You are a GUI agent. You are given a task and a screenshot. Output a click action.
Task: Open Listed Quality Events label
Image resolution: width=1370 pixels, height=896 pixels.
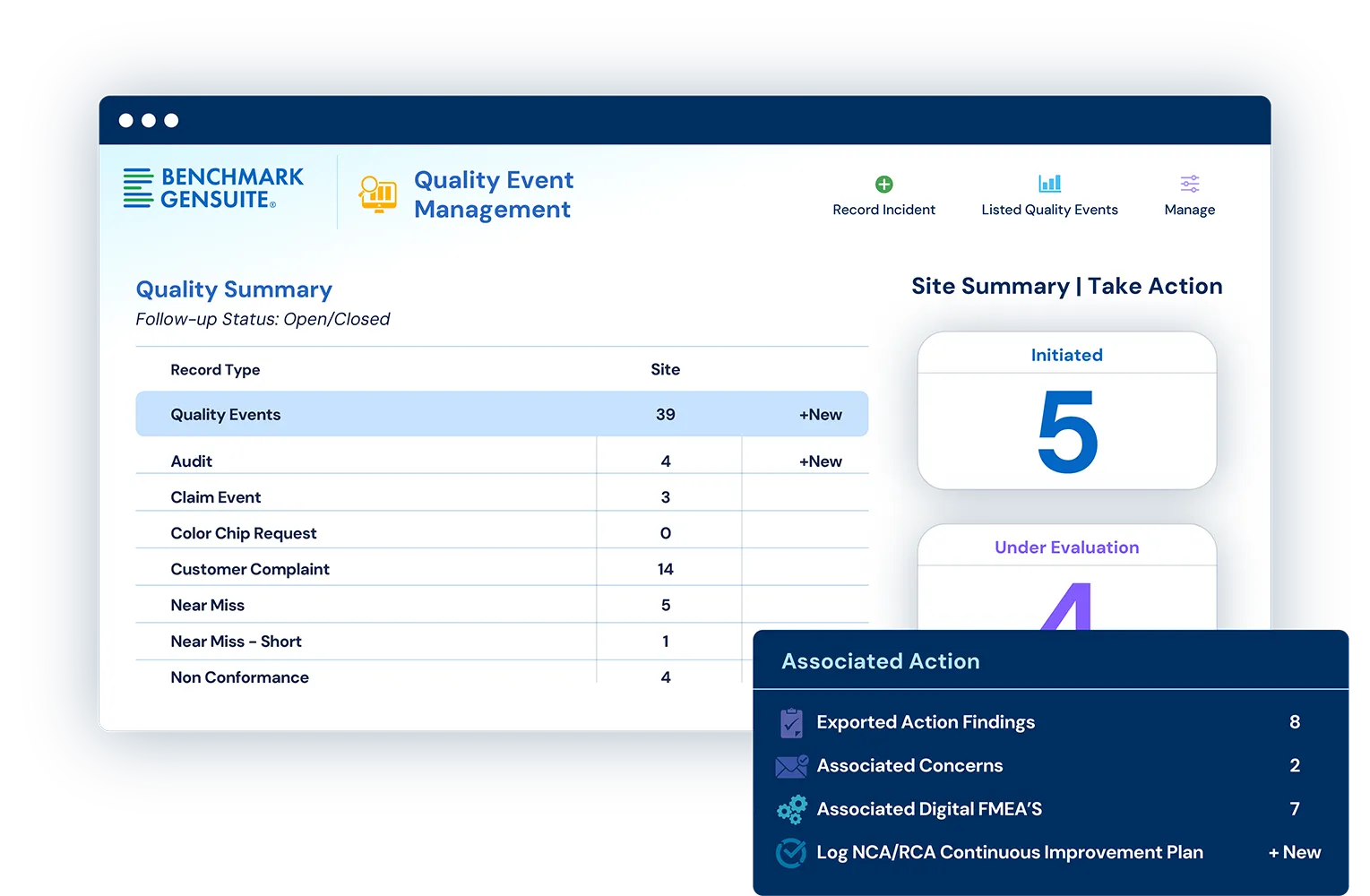pos(1049,210)
